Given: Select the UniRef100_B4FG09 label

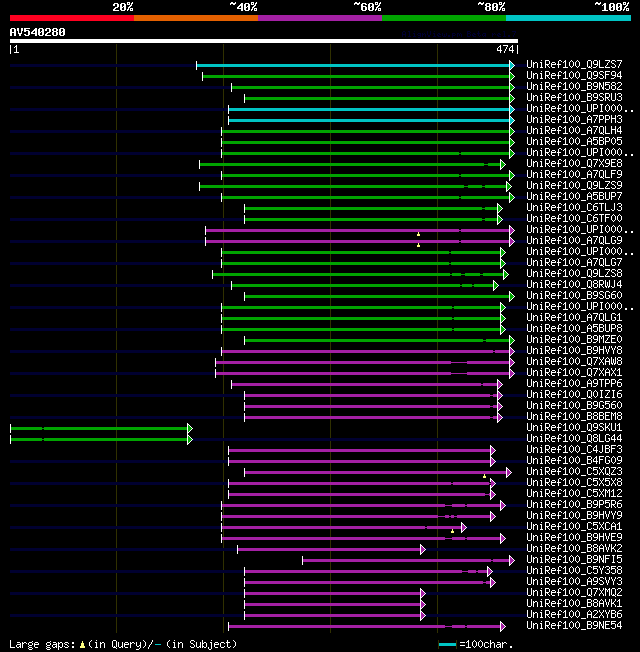Looking at the screenshot, I should pos(574,461).
